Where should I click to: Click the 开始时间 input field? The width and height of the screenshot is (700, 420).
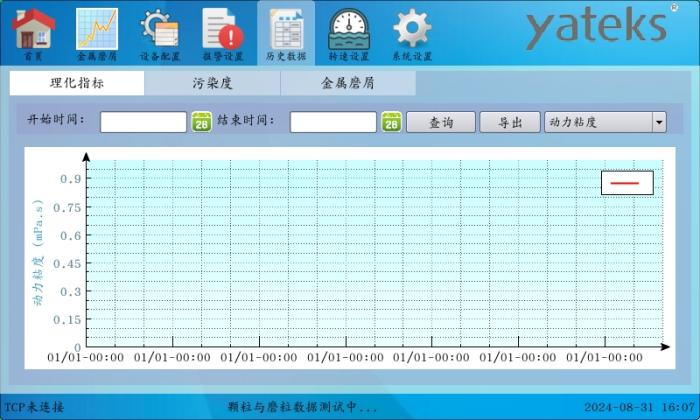(143, 122)
